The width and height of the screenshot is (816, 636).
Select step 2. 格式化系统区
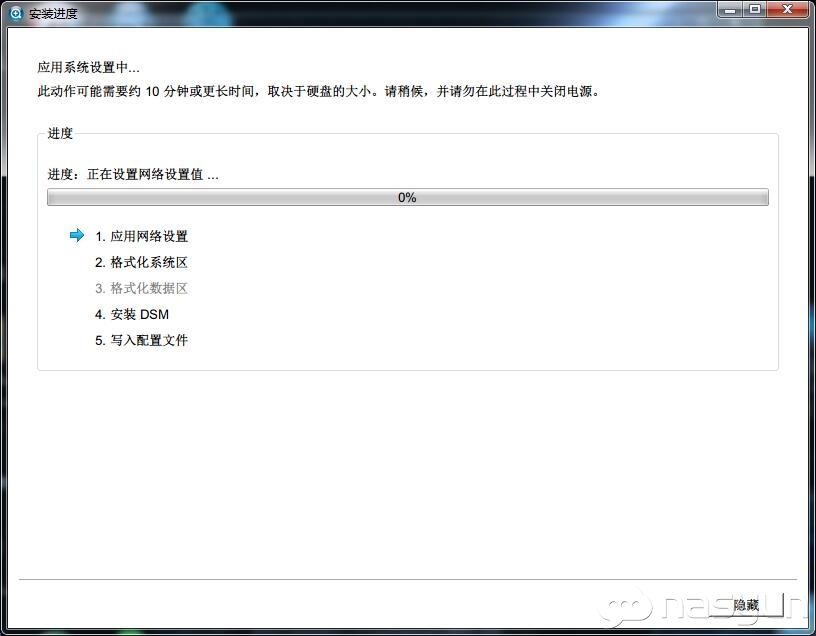tap(141, 262)
